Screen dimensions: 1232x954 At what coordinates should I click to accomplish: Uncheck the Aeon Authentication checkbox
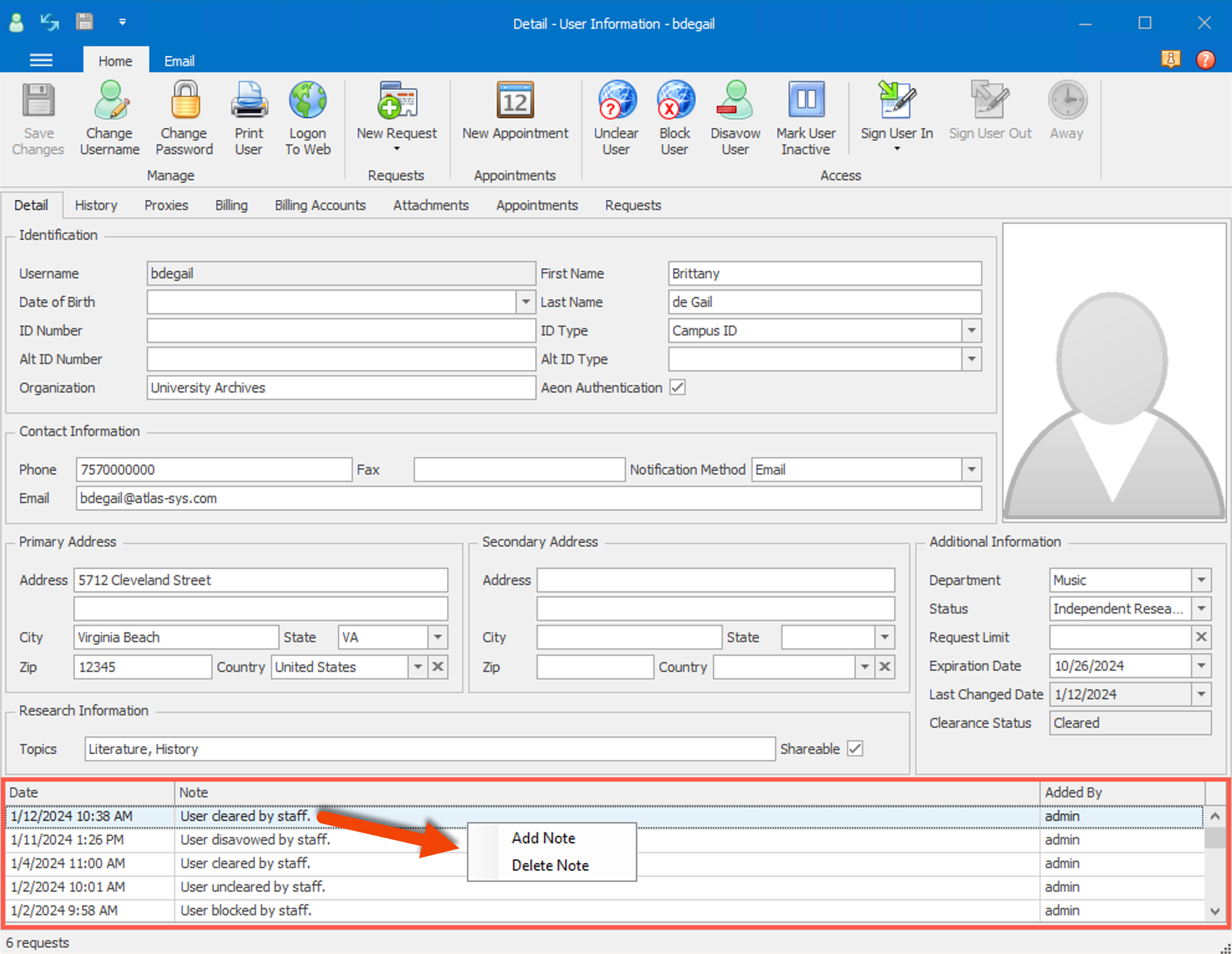[677, 387]
